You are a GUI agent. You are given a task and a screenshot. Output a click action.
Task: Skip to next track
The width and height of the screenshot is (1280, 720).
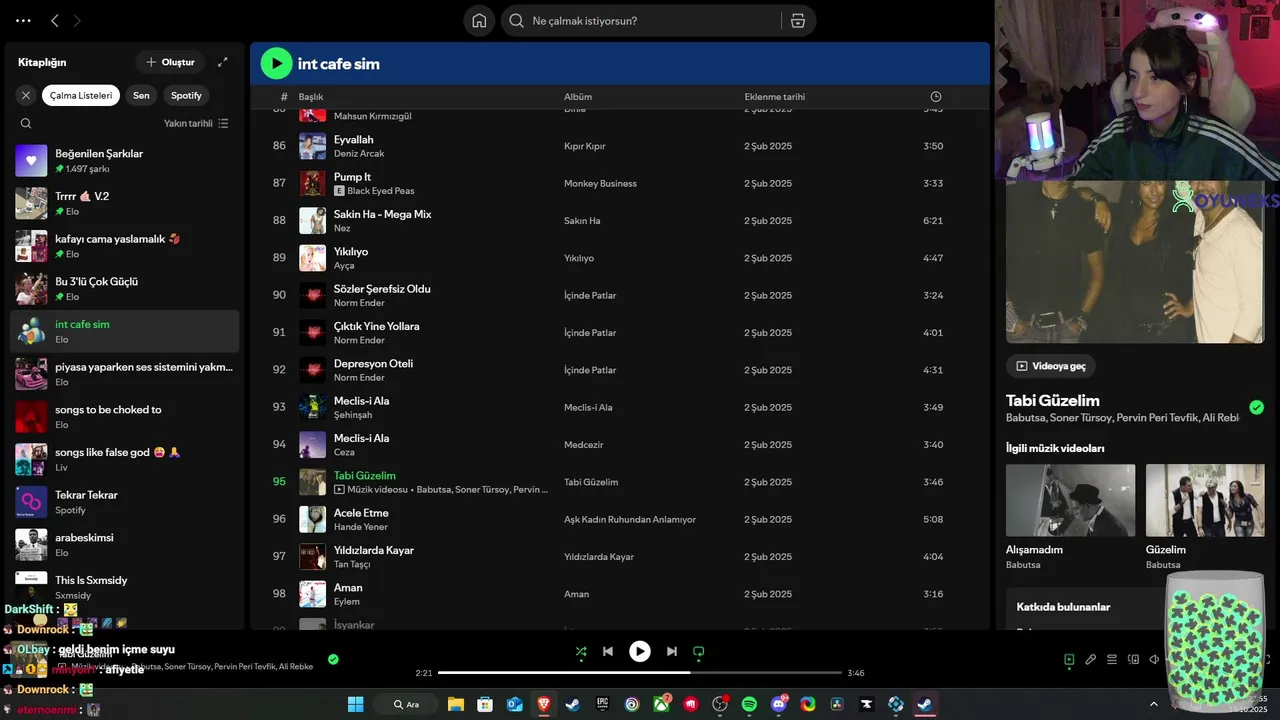tap(672, 652)
